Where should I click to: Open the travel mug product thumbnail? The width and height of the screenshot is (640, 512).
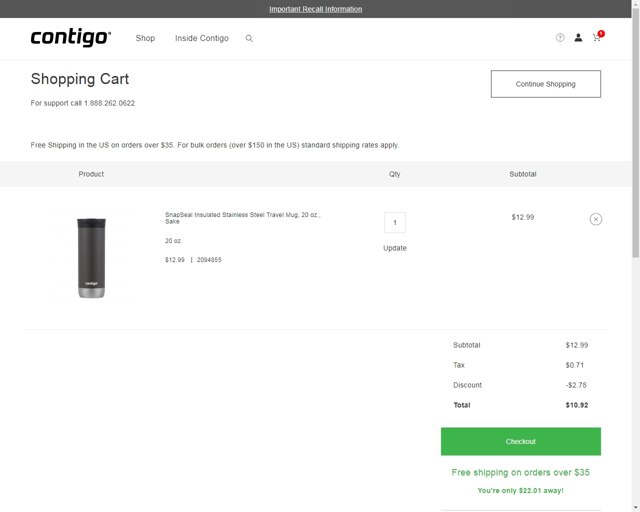[91, 258]
